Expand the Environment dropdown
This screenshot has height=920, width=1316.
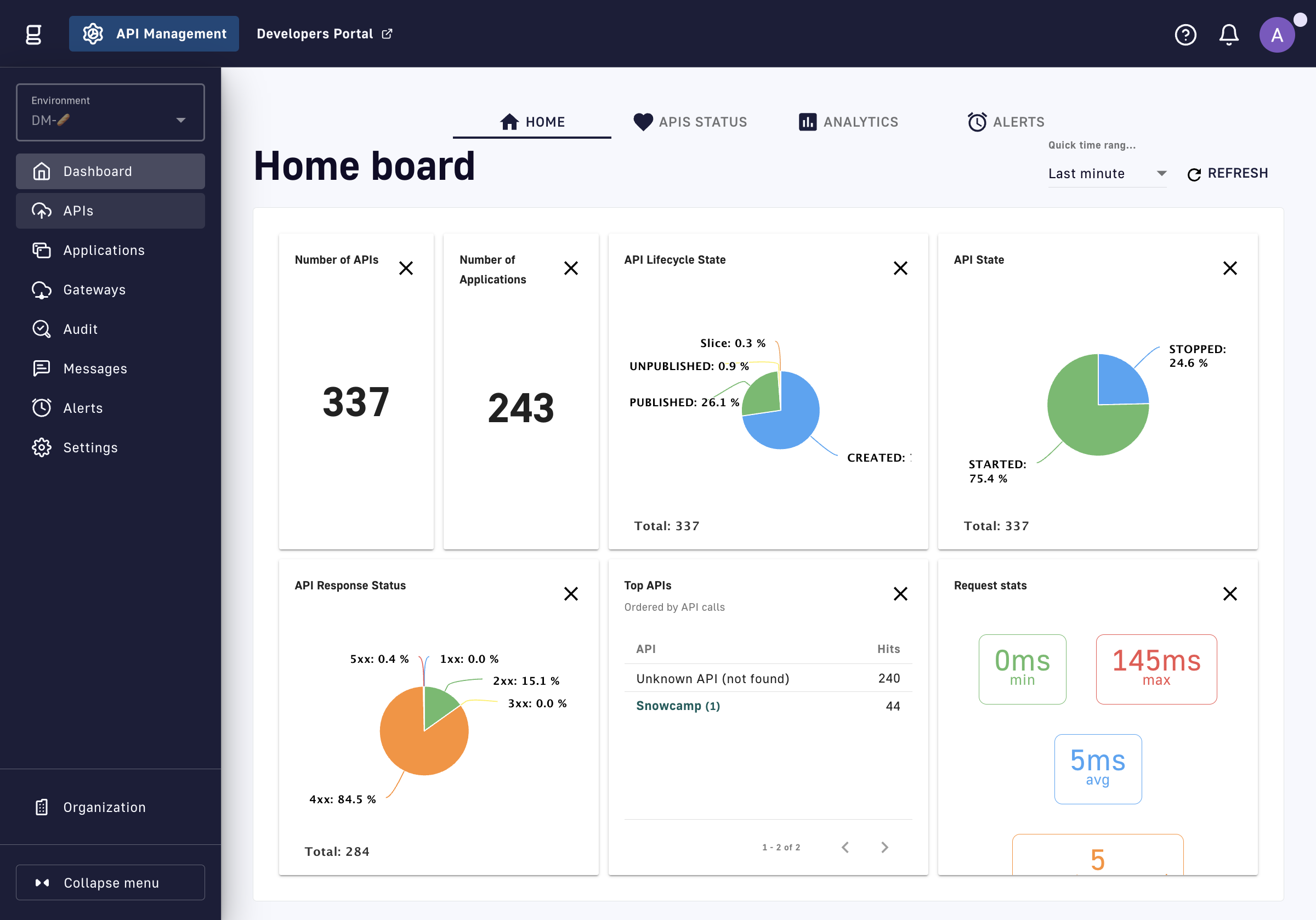point(110,112)
